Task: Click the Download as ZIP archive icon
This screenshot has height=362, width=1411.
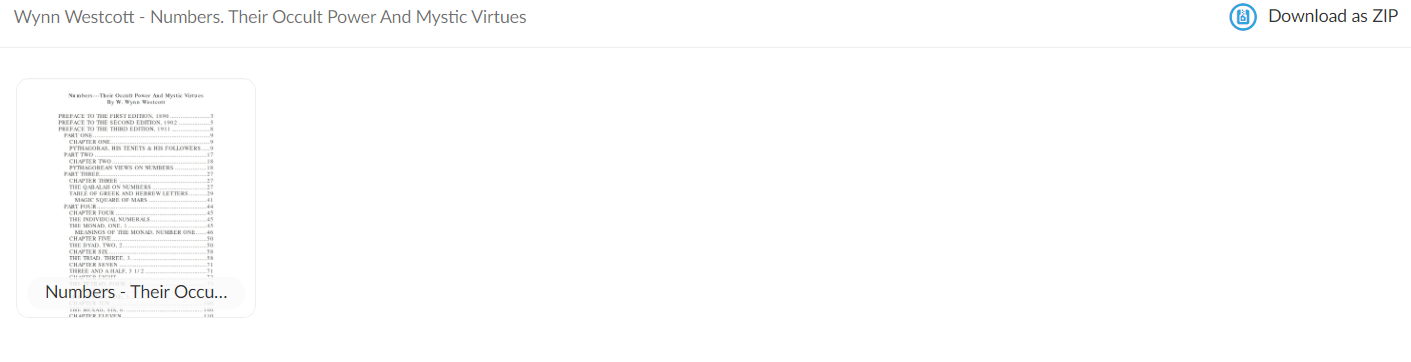Action: [x=1243, y=17]
